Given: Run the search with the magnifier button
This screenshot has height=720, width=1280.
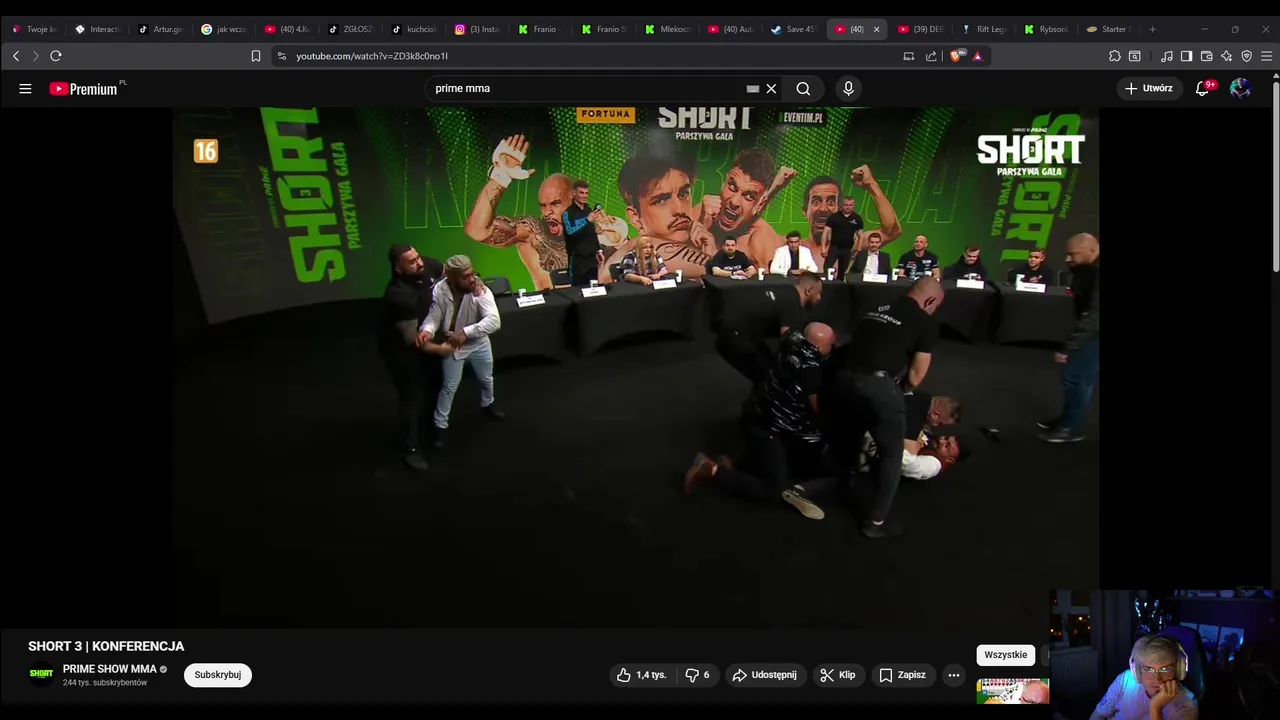Looking at the screenshot, I should 803,88.
